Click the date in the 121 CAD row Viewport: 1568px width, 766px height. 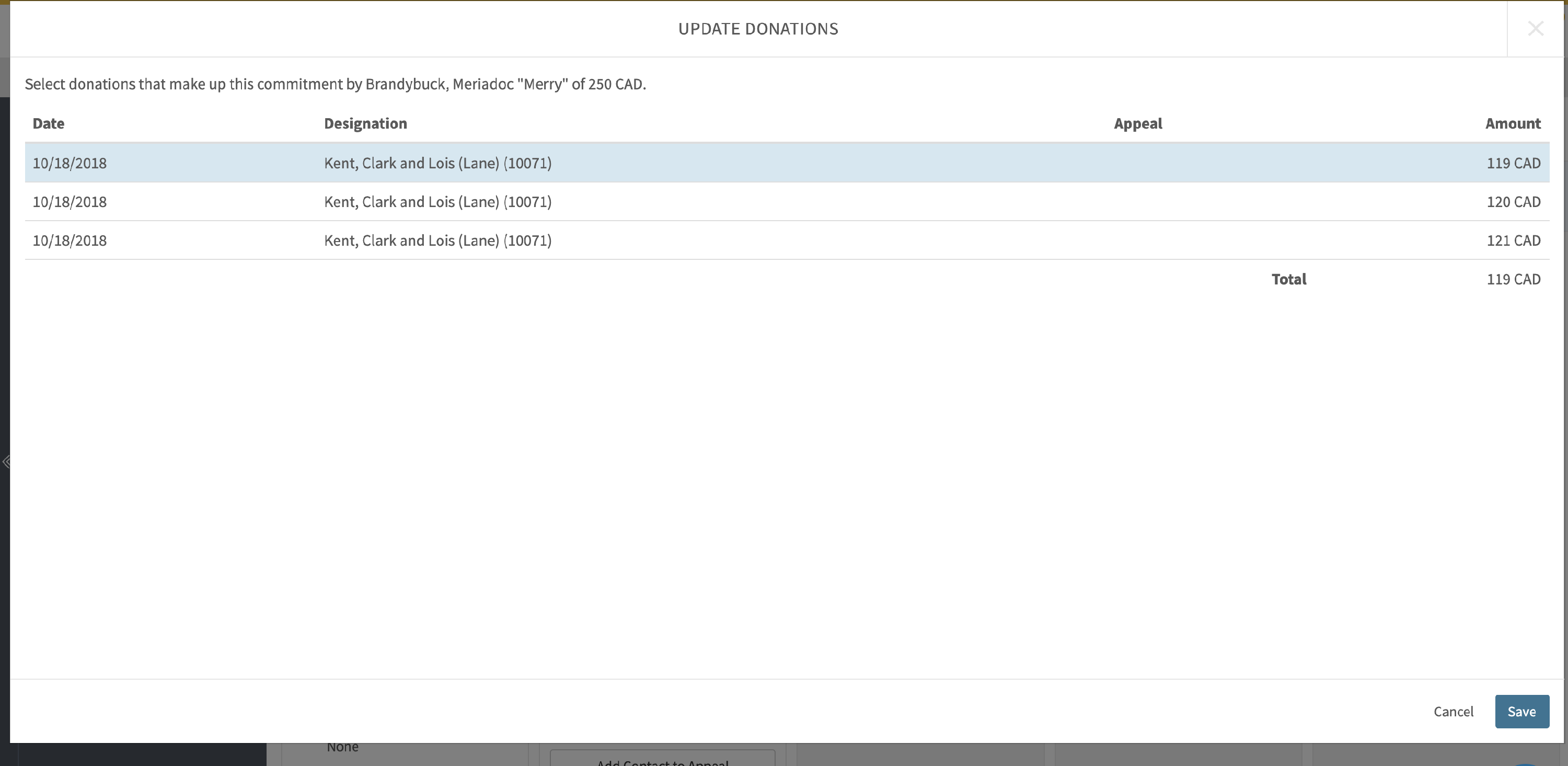[70, 240]
